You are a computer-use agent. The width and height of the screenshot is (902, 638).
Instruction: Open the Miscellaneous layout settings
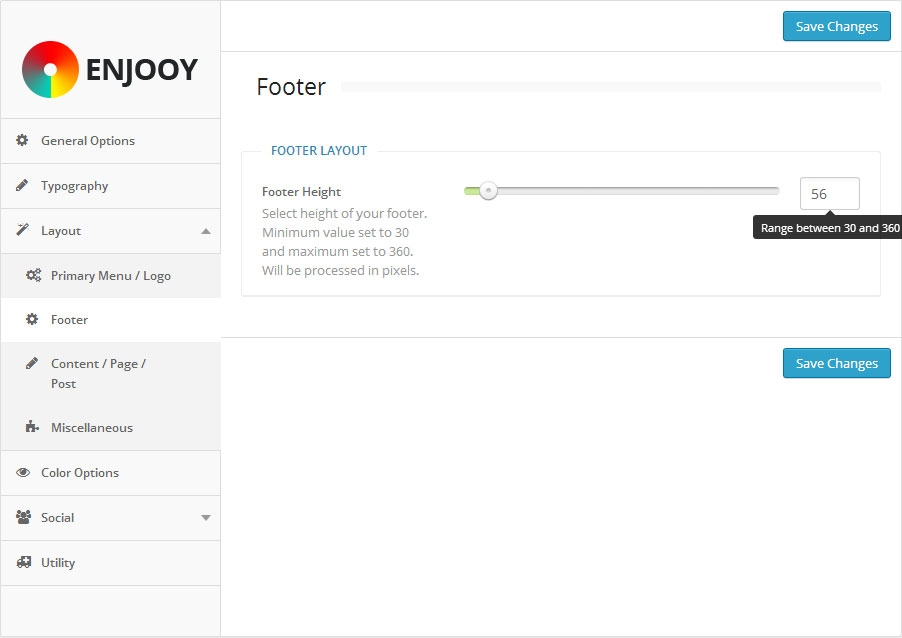tap(92, 428)
